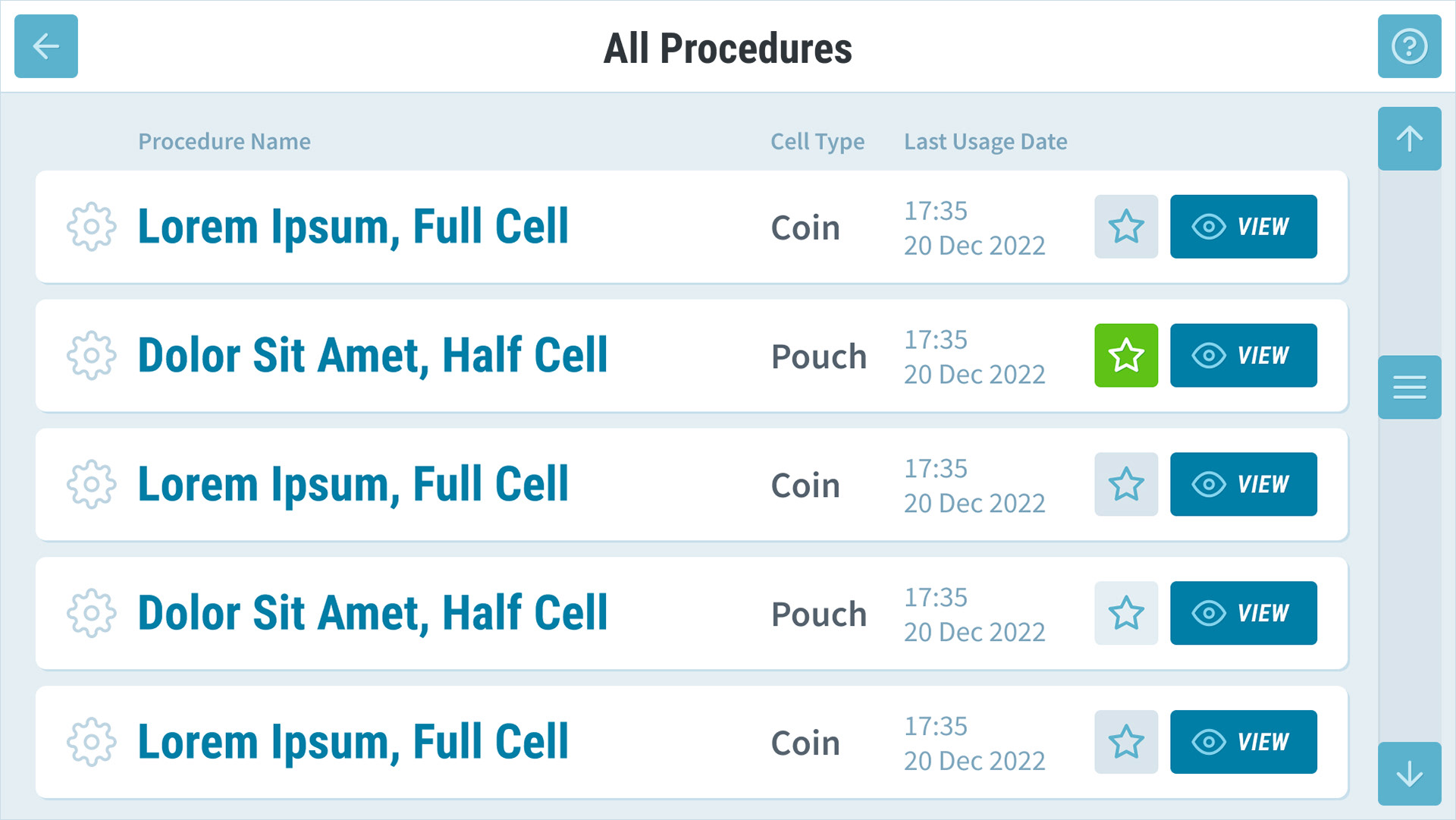
Task: Click gear icon beside starred Dolor Sit Amet
Action: coord(91,356)
